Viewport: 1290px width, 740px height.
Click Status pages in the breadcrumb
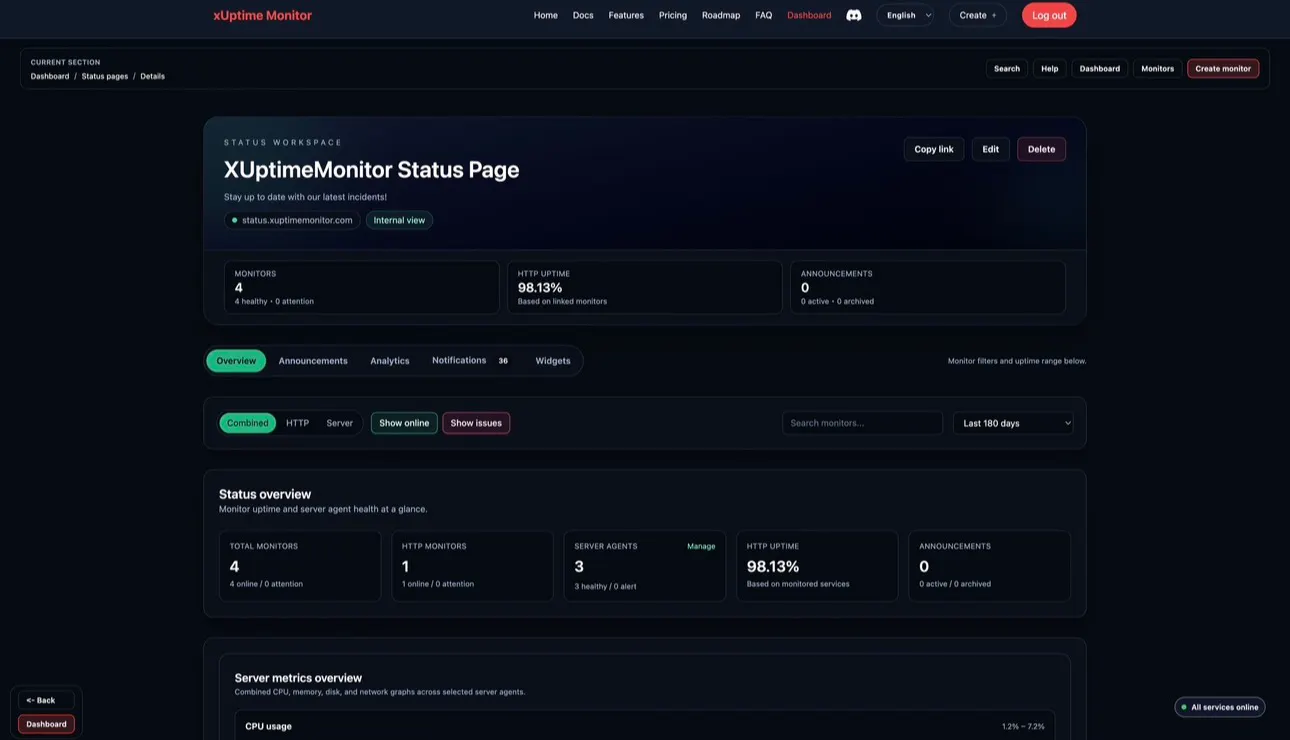coord(105,76)
